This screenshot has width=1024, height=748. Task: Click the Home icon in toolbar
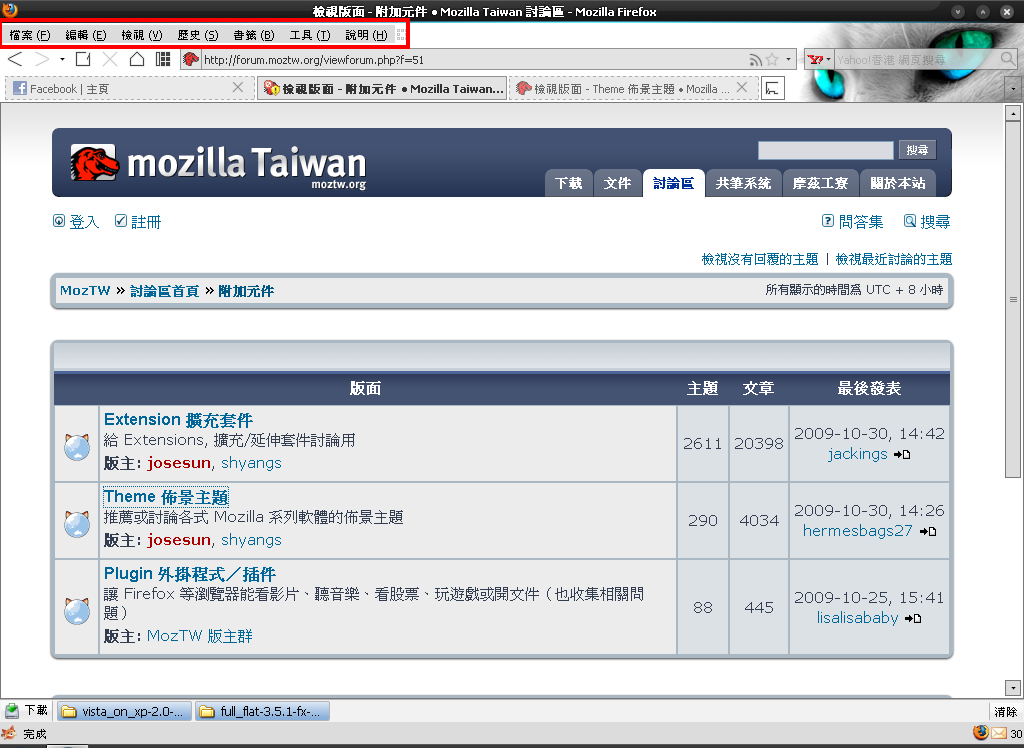click(137, 59)
